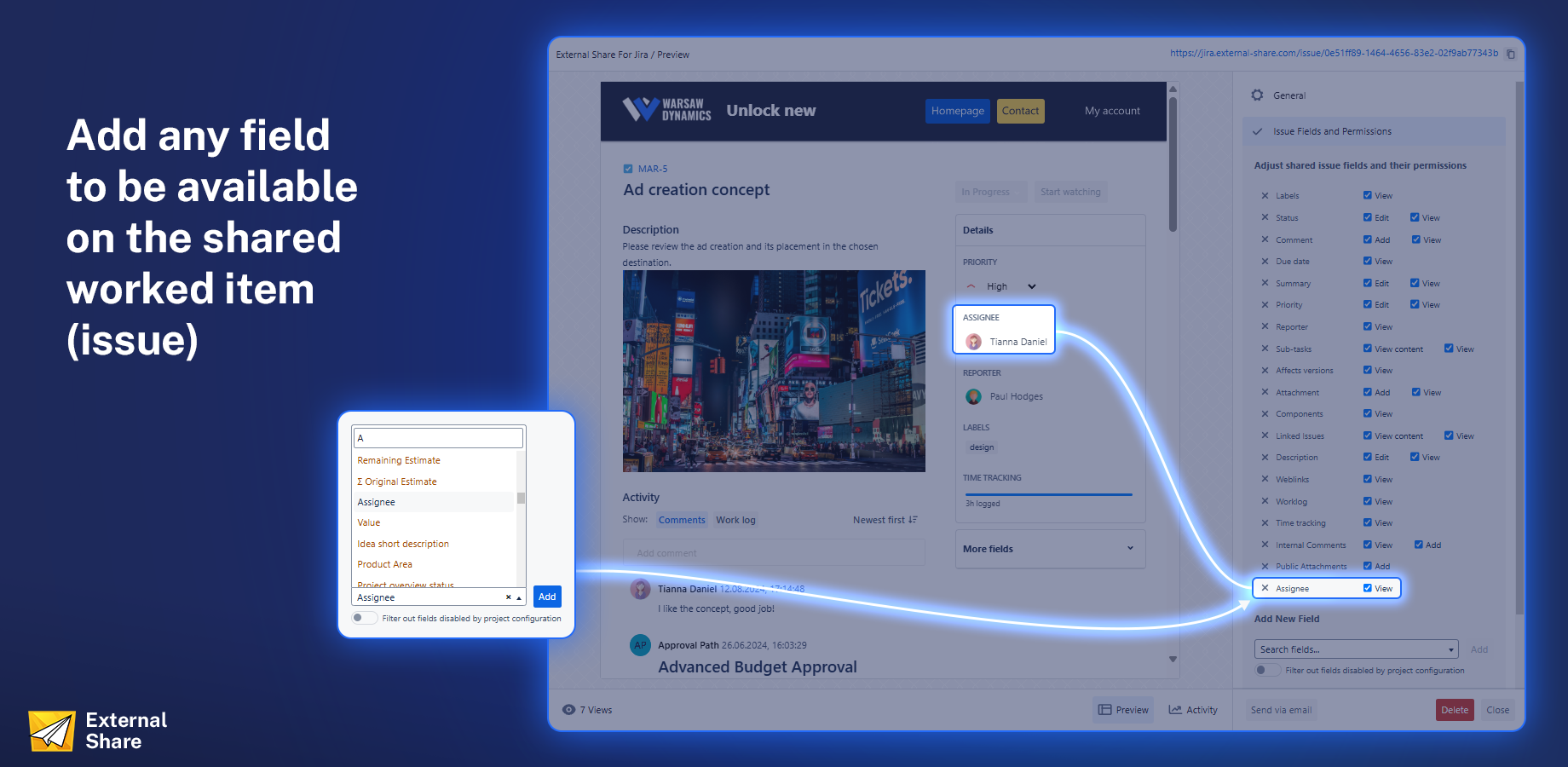Remove the Summary field via X

point(1265,283)
